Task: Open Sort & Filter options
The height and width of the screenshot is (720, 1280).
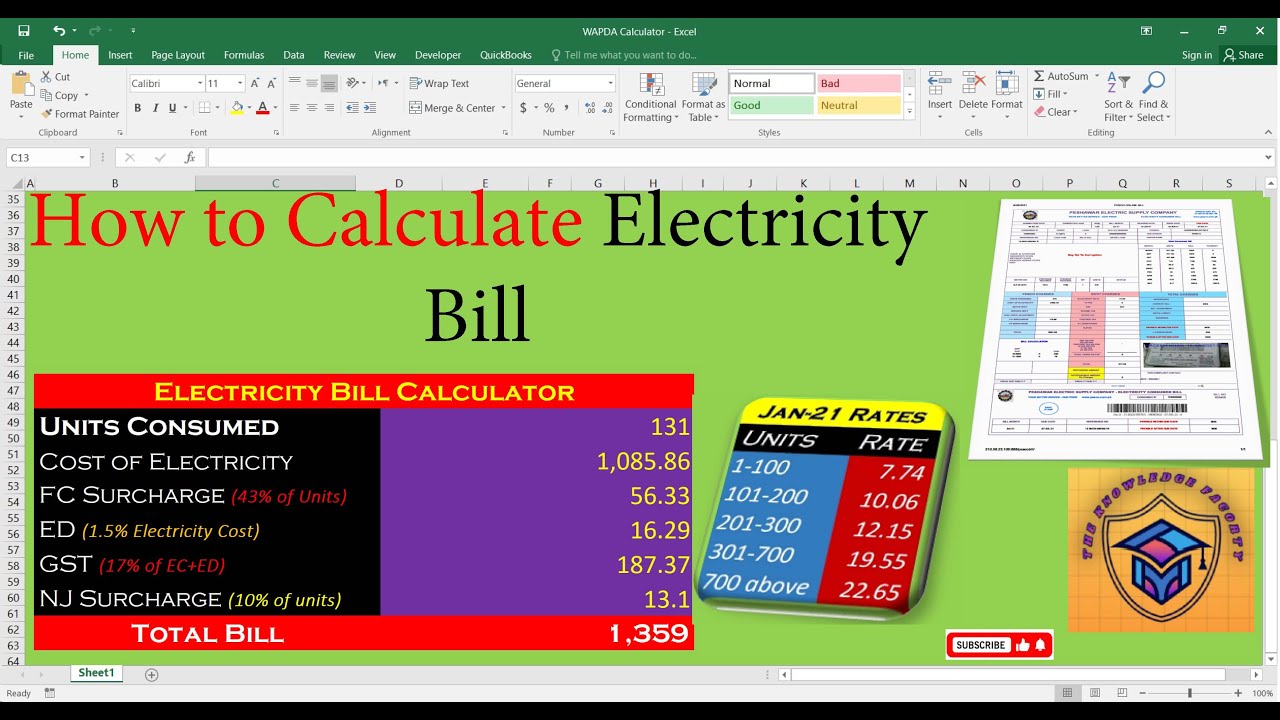Action: (1119, 98)
